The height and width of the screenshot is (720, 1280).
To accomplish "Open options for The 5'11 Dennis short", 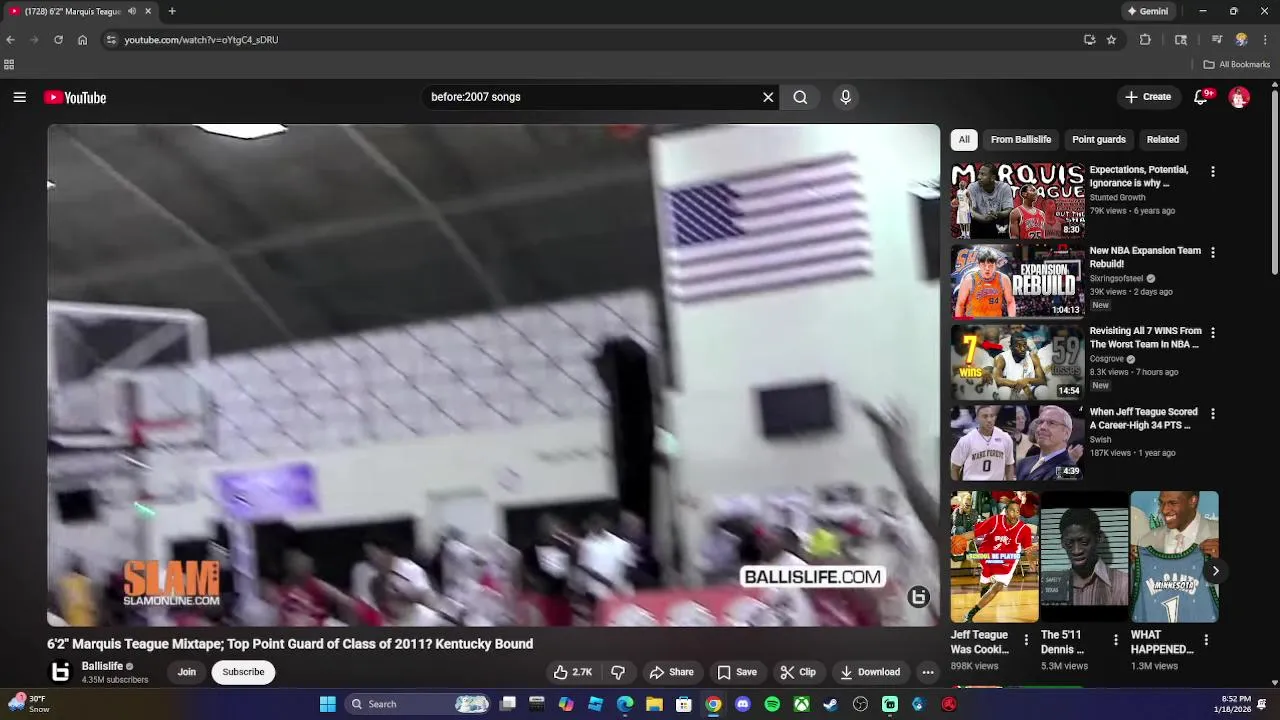I will (1116, 640).
